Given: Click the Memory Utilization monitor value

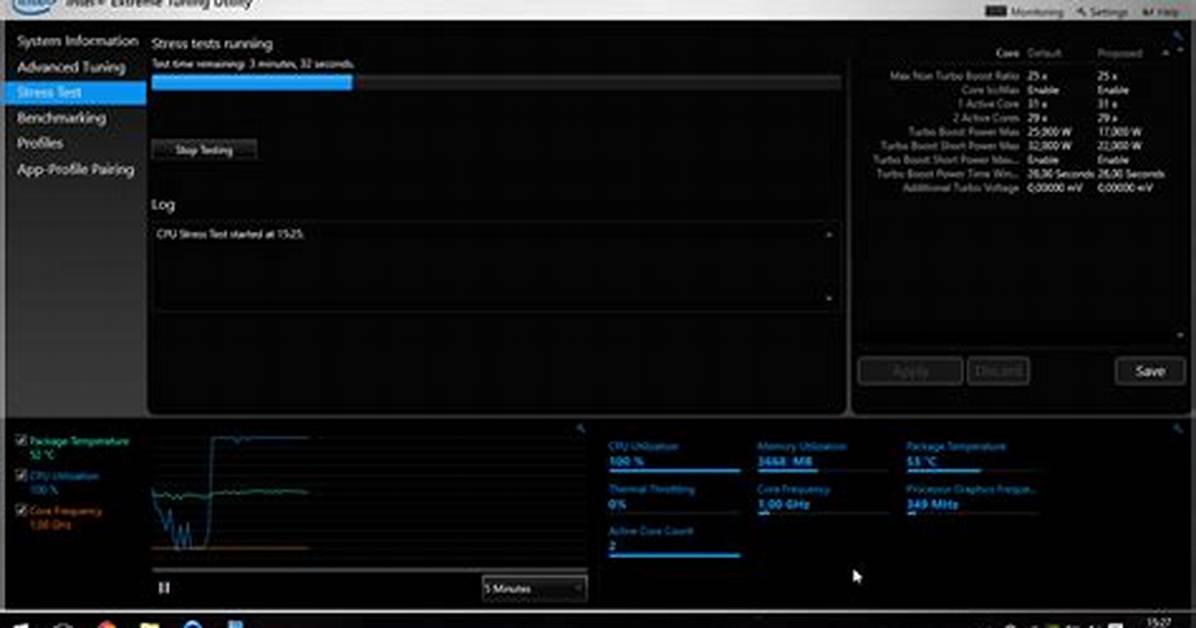Looking at the screenshot, I should 785,462.
